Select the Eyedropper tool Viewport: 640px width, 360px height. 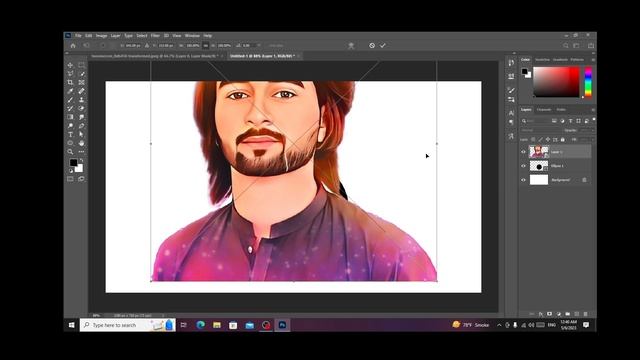(70, 91)
